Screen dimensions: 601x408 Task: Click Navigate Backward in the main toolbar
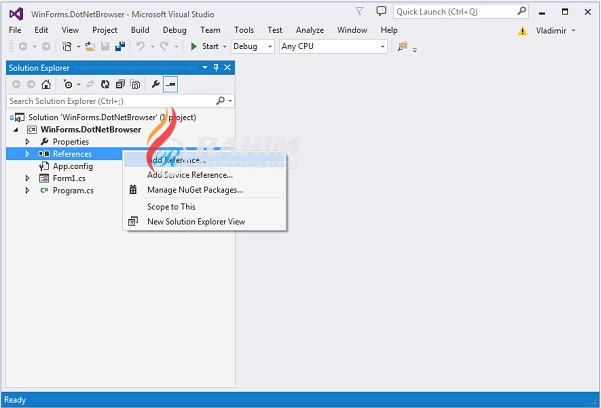pos(23,46)
